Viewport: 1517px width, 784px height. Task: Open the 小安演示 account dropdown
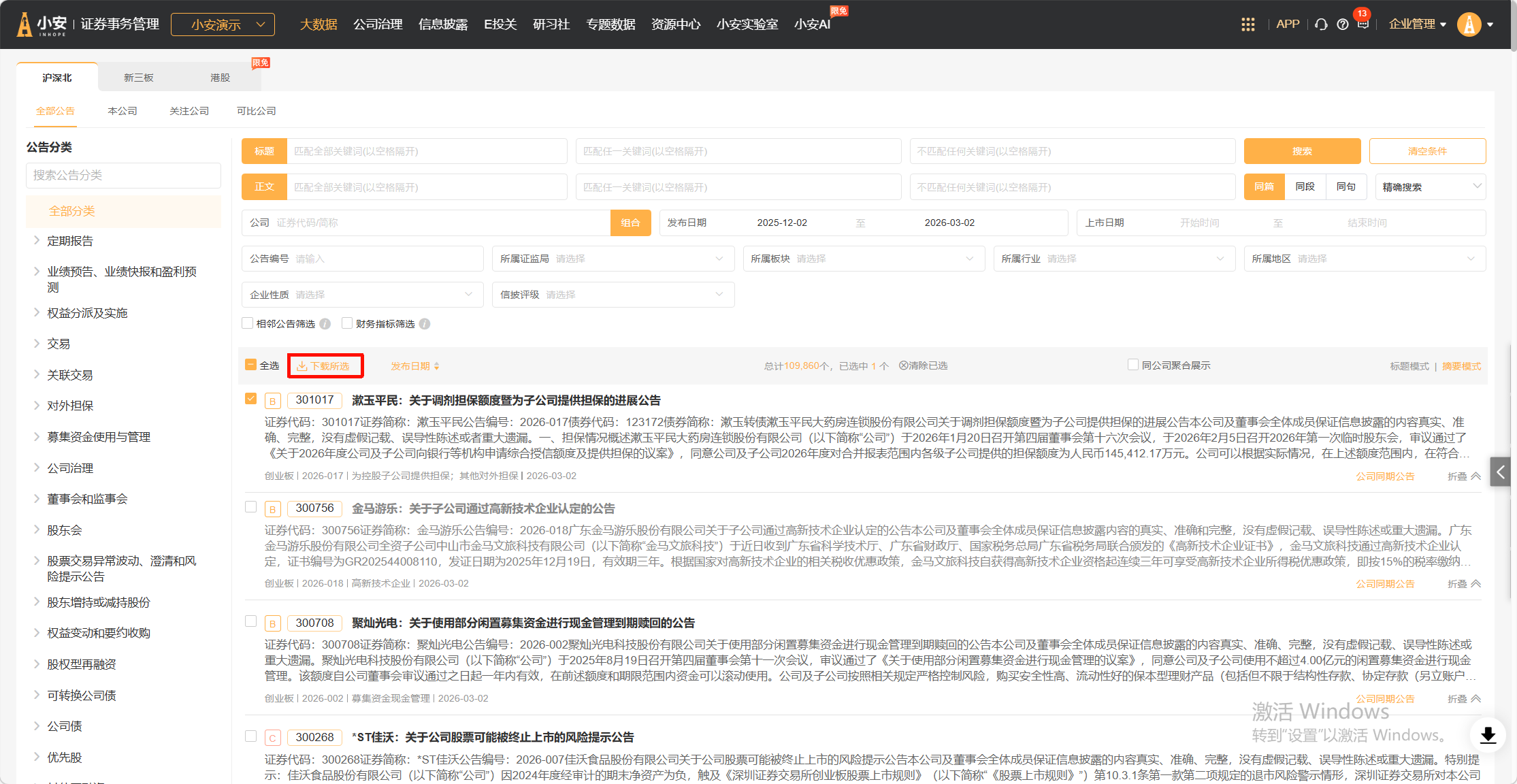[x=223, y=24]
